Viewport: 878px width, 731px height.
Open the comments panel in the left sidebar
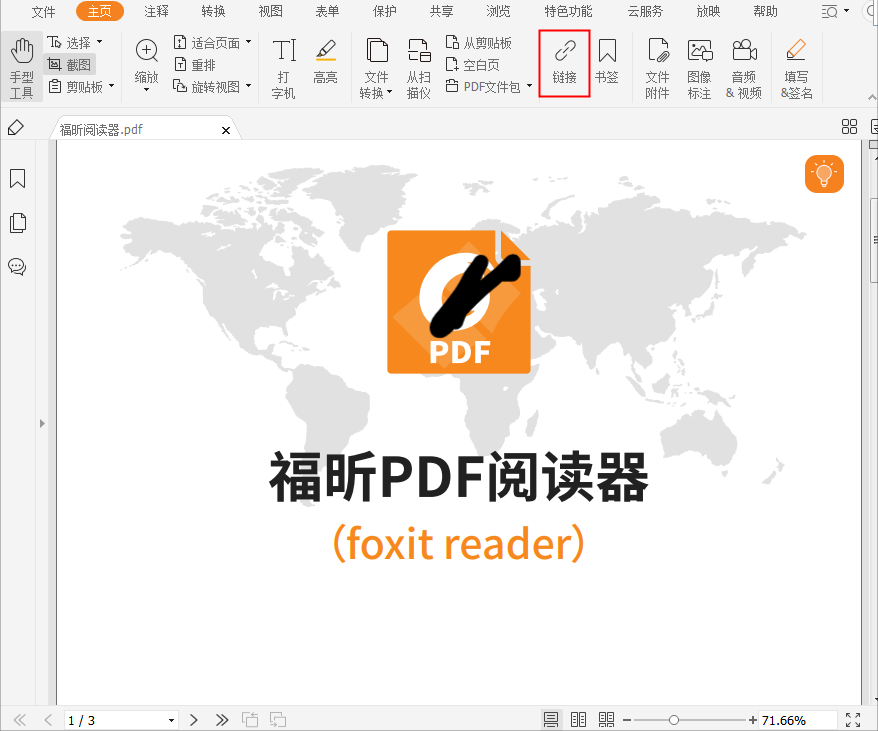tap(17, 267)
